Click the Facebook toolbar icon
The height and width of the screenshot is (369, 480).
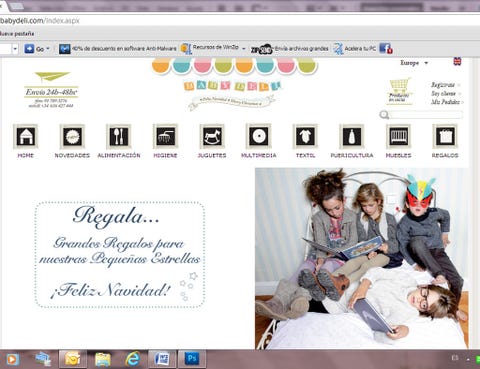[x=386, y=49]
